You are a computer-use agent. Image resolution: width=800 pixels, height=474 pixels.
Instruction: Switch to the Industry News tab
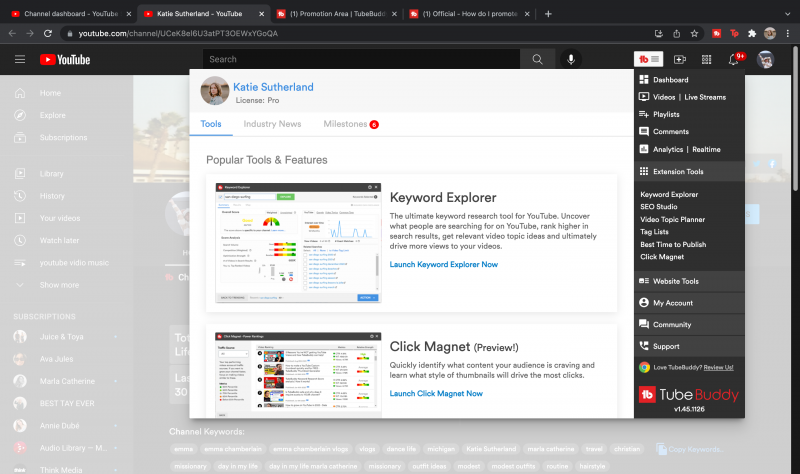272,124
